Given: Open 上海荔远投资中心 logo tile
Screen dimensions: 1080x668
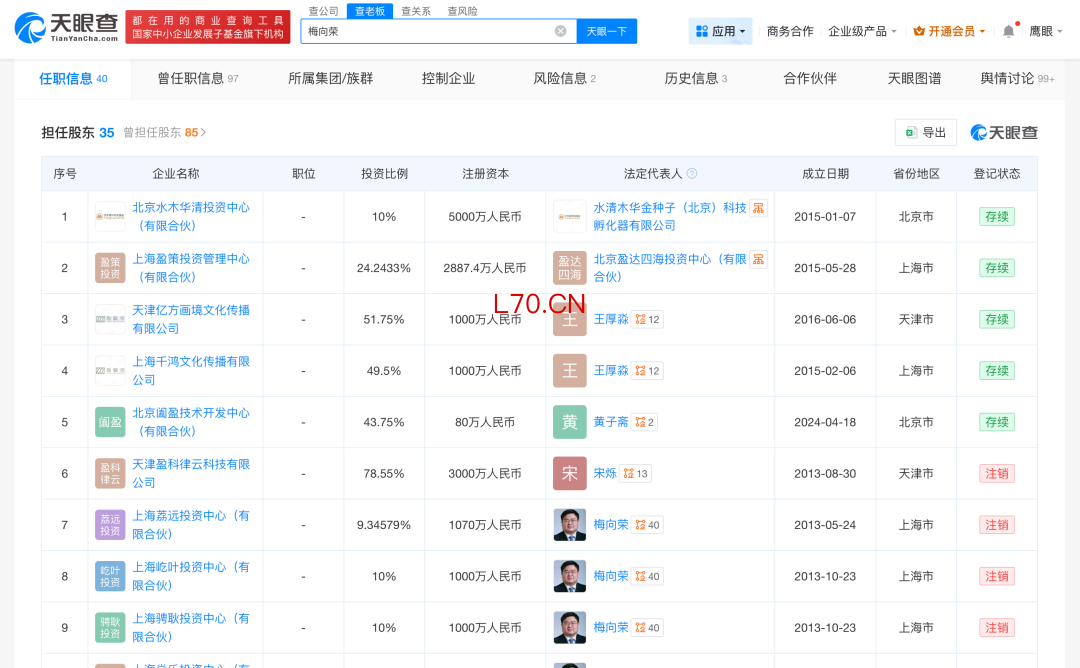Looking at the screenshot, I should (x=110, y=525).
